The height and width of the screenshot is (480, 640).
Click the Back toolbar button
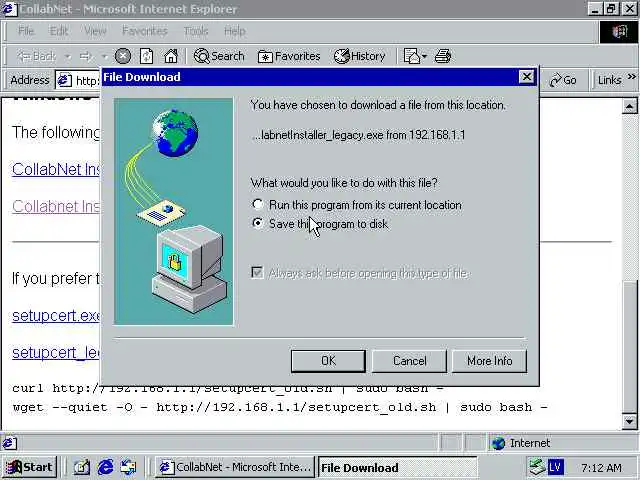(37, 56)
